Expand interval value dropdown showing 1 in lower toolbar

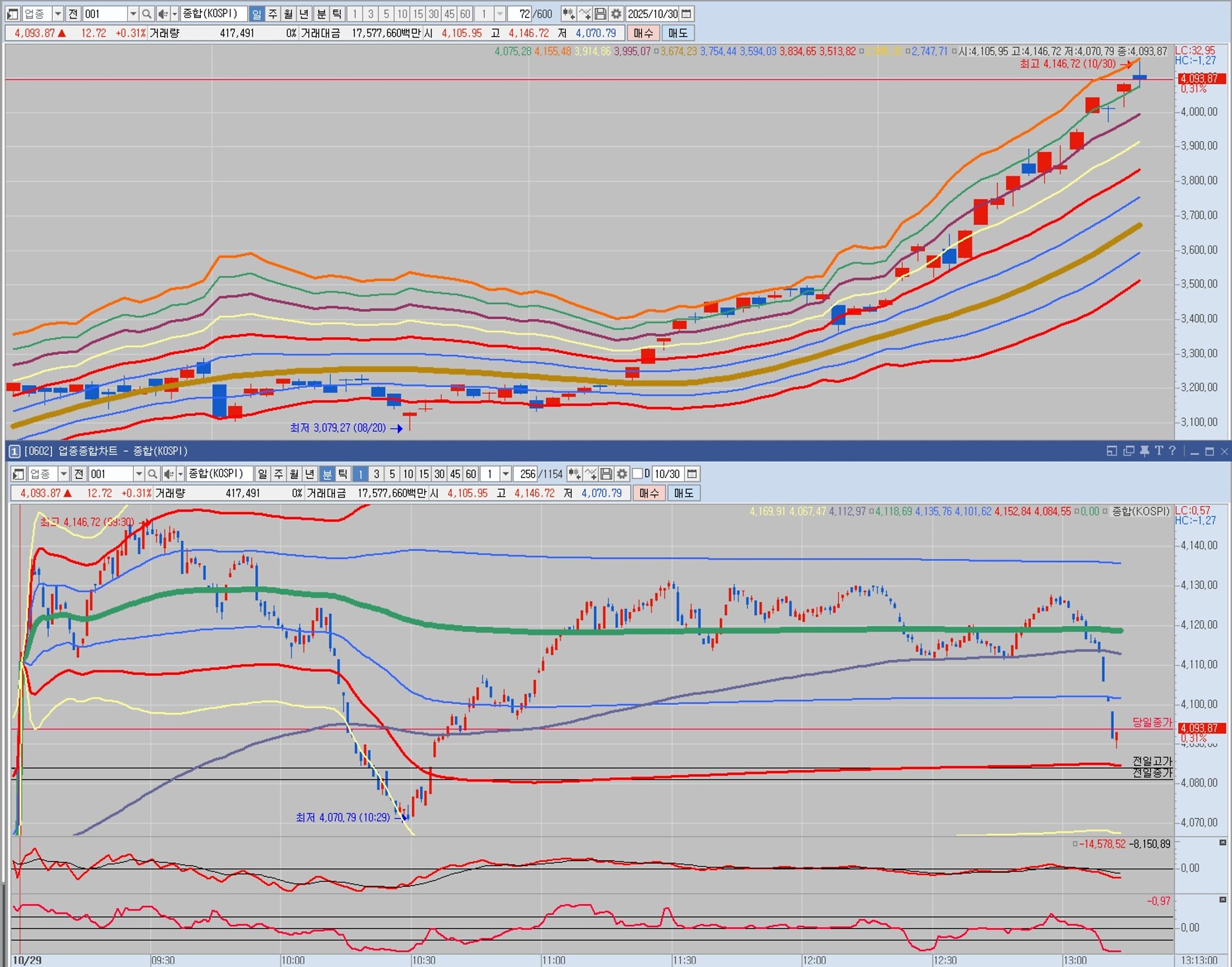[x=506, y=474]
